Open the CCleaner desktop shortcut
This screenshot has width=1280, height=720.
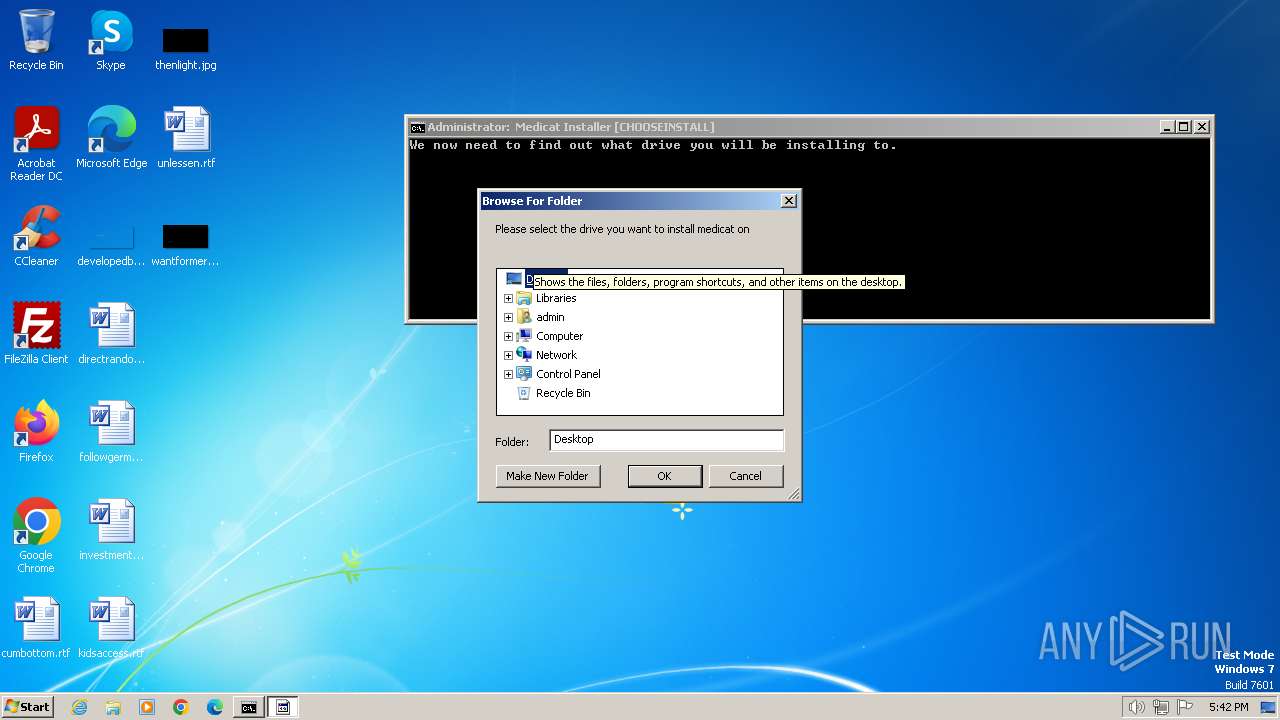[x=36, y=236]
